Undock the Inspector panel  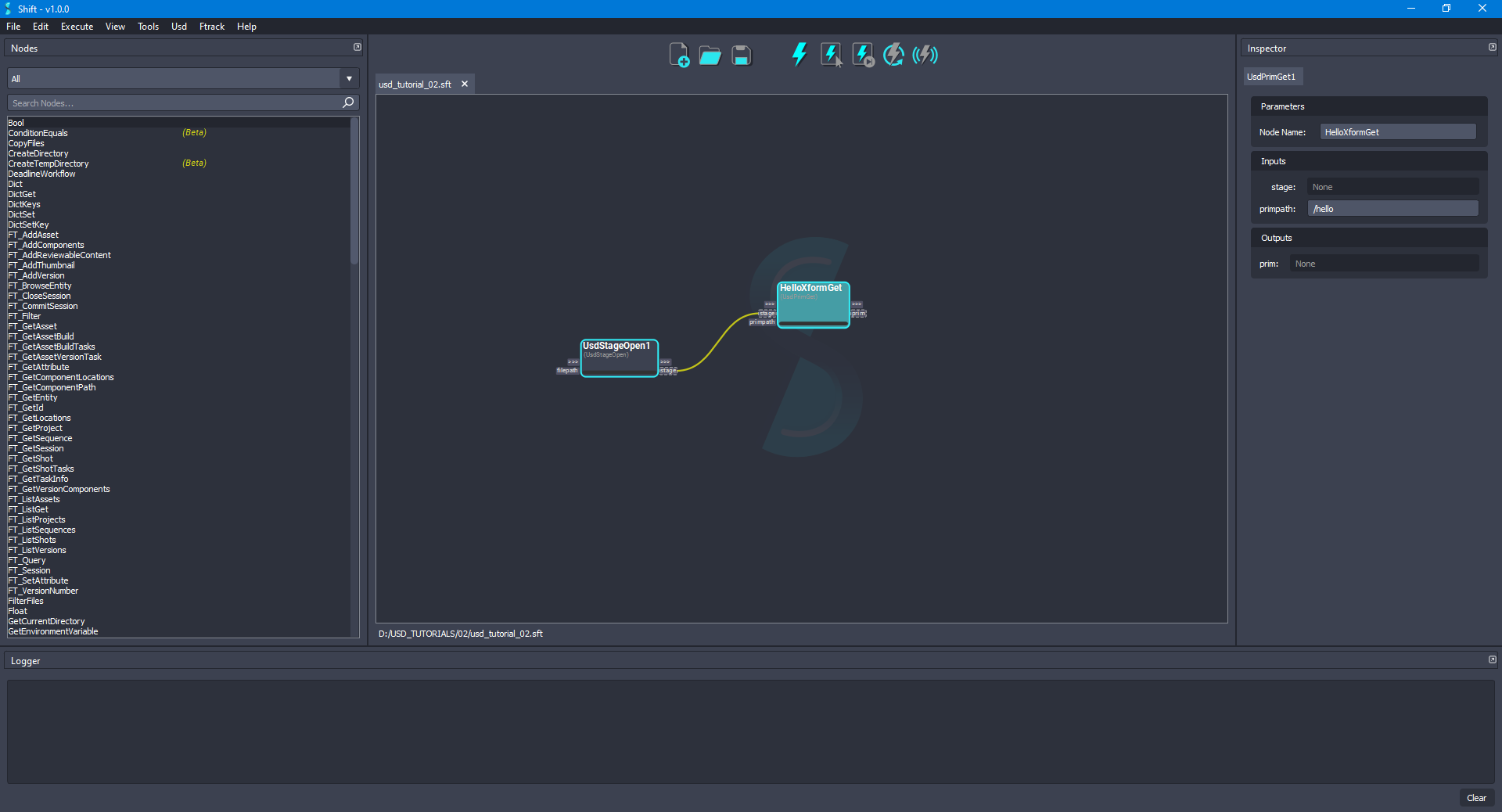pyautogui.click(x=1492, y=47)
